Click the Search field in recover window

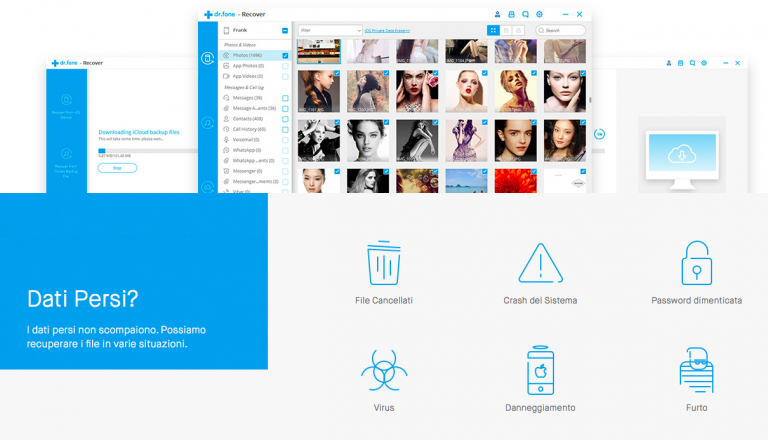click(562, 31)
